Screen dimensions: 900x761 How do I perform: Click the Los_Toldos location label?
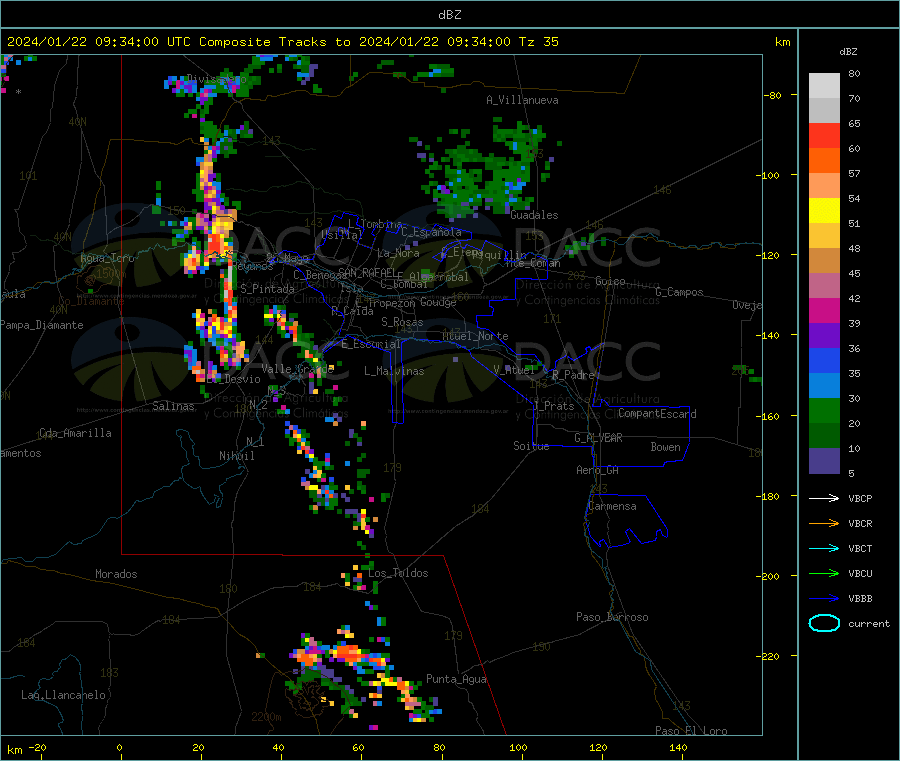tap(398, 573)
